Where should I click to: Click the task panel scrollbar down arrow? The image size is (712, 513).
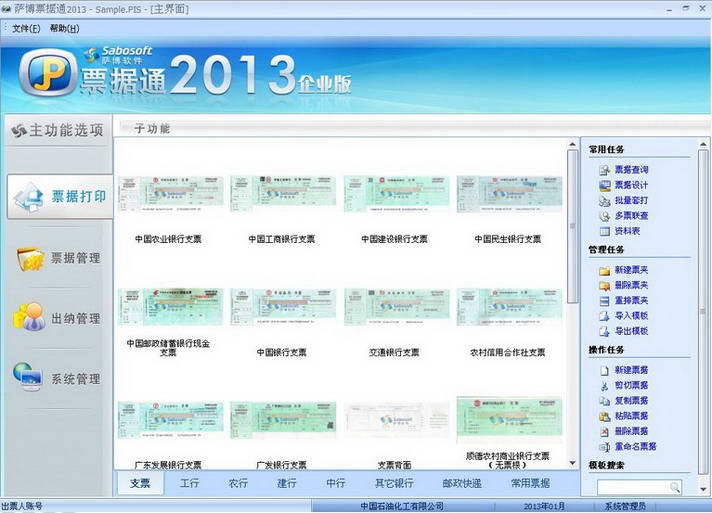[x=703, y=489]
